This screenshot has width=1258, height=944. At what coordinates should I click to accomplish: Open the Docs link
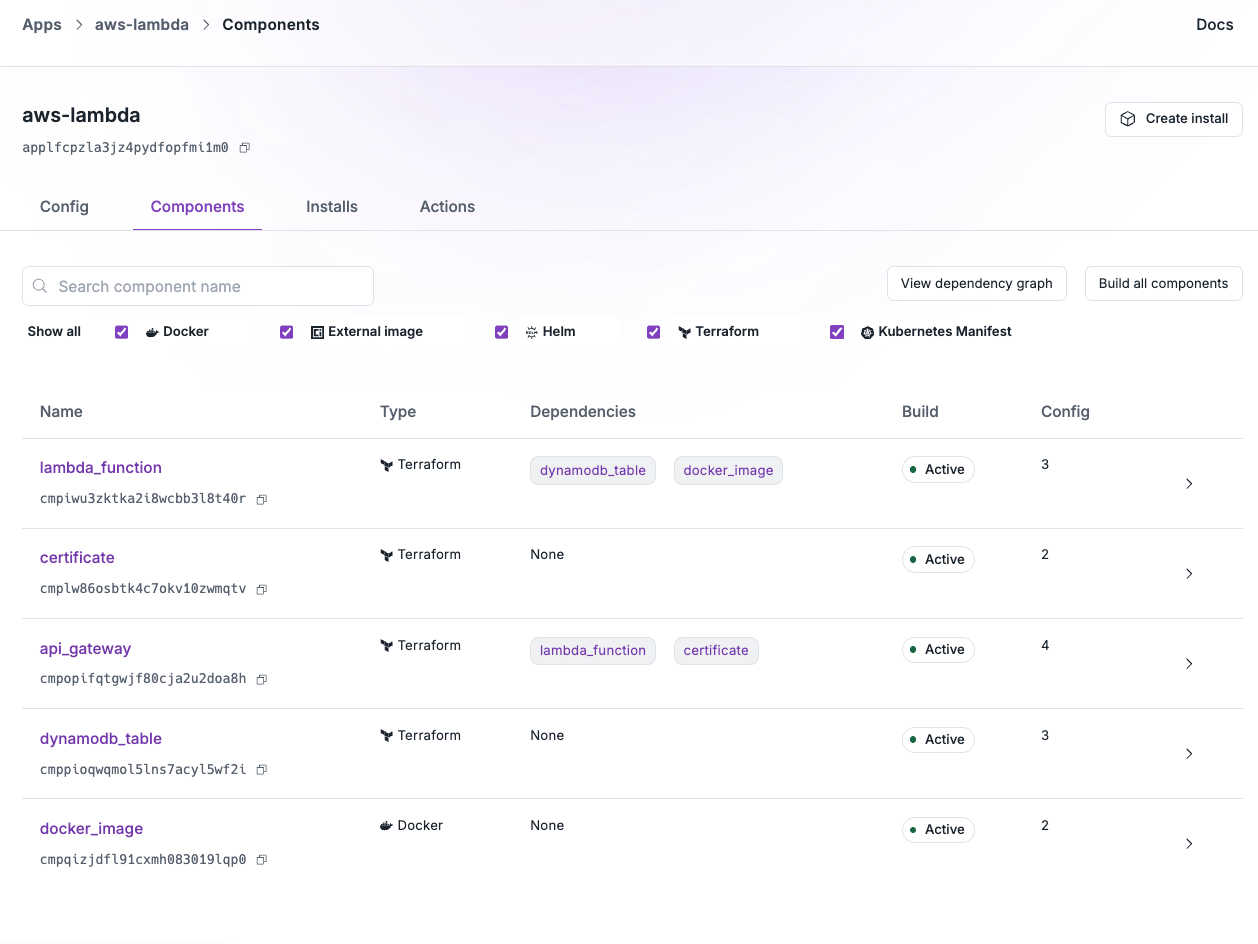pyautogui.click(x=1215, y=24)
